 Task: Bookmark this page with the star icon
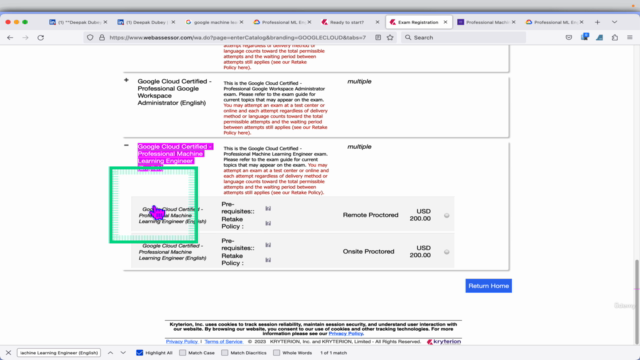(390, 38)
